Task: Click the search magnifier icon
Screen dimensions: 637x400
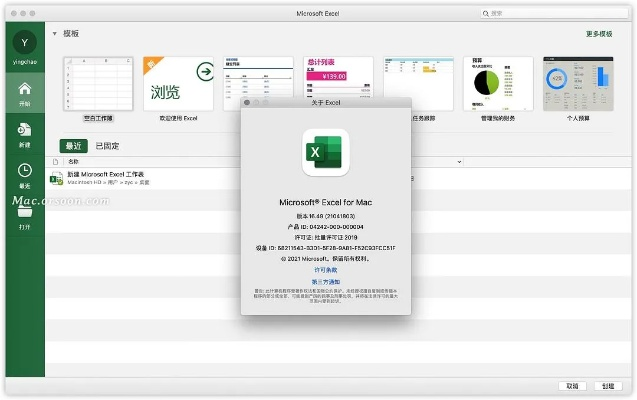Action: [485, 13]
